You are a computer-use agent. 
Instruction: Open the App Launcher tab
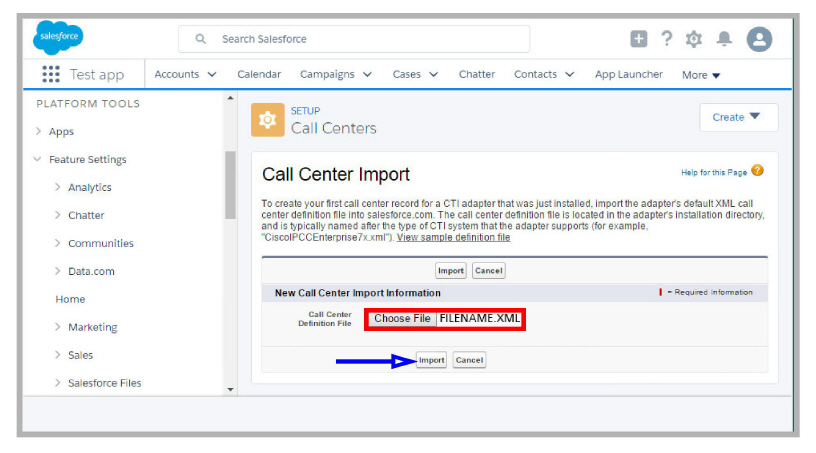(x=629, y=74)
